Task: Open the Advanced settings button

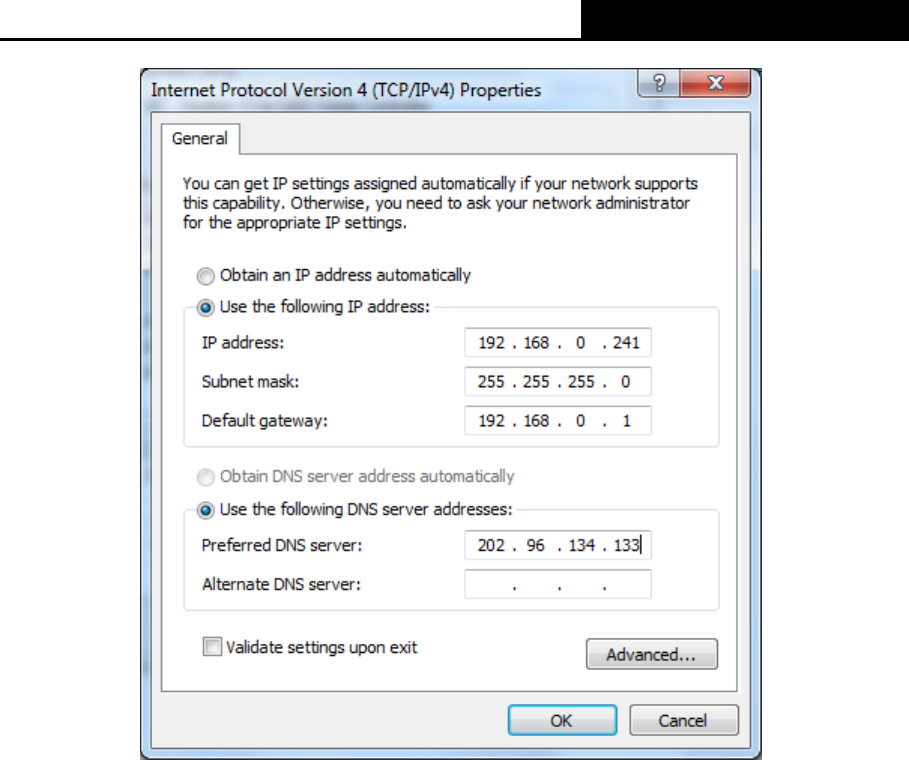Action: point(652,654)
